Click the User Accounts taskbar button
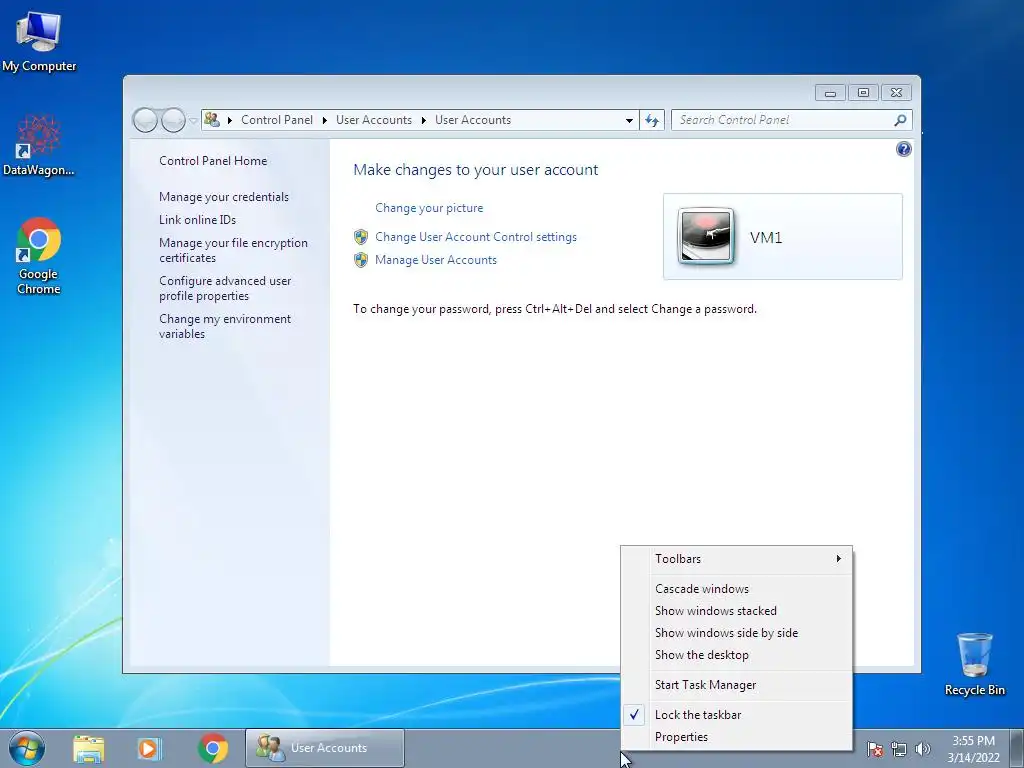1024x768 pixels. (325, 748)
